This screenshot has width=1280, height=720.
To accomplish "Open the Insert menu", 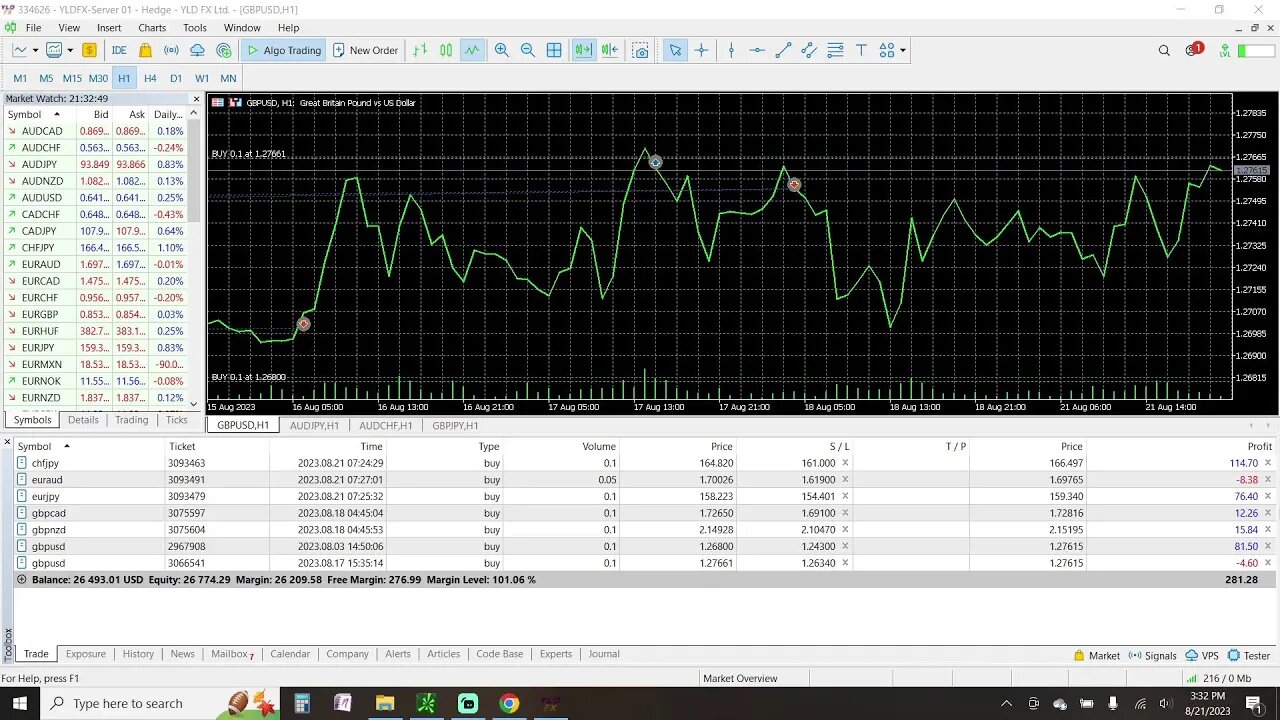I will 109,28.
